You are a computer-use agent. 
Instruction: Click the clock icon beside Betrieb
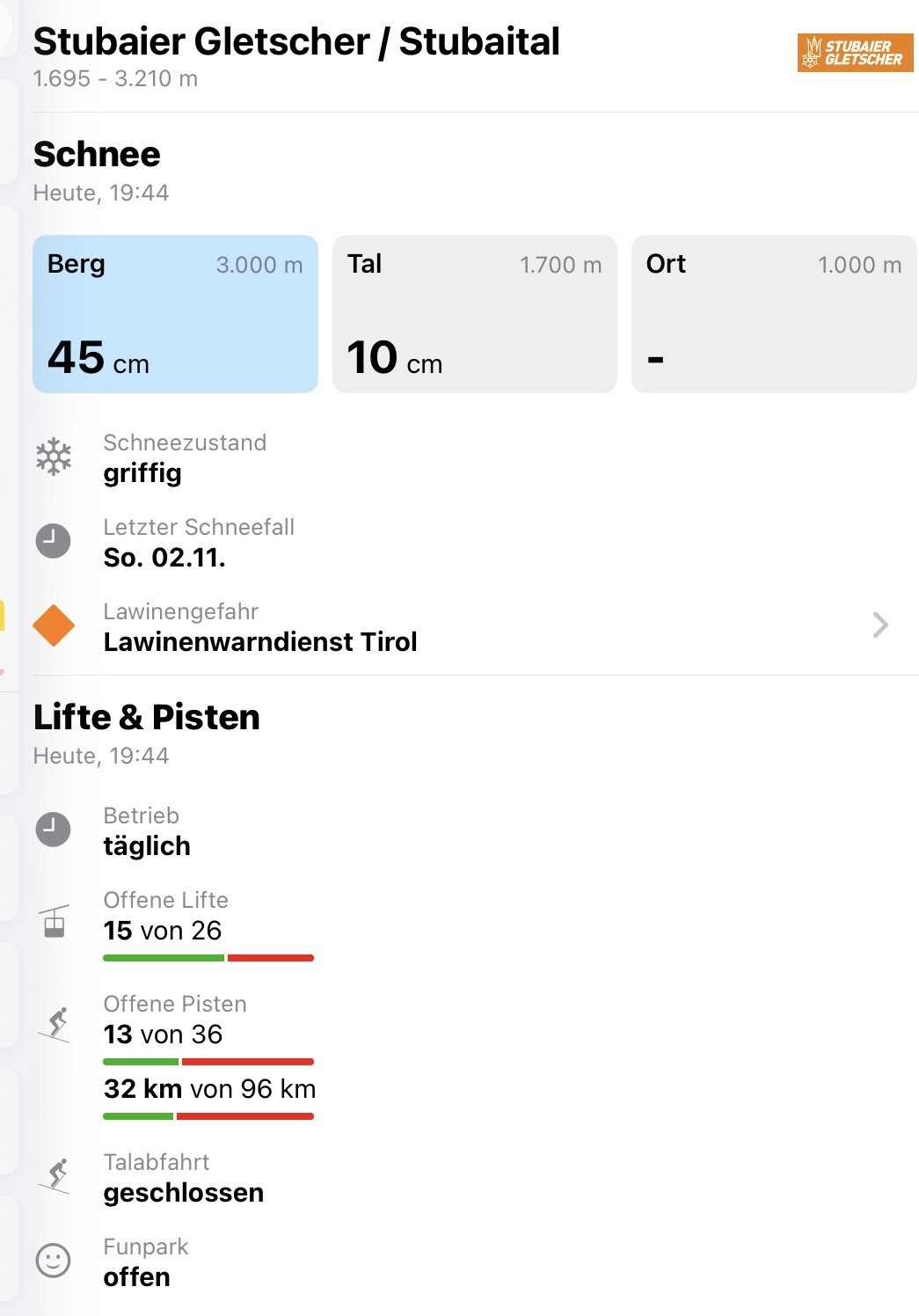pos(53,830)
